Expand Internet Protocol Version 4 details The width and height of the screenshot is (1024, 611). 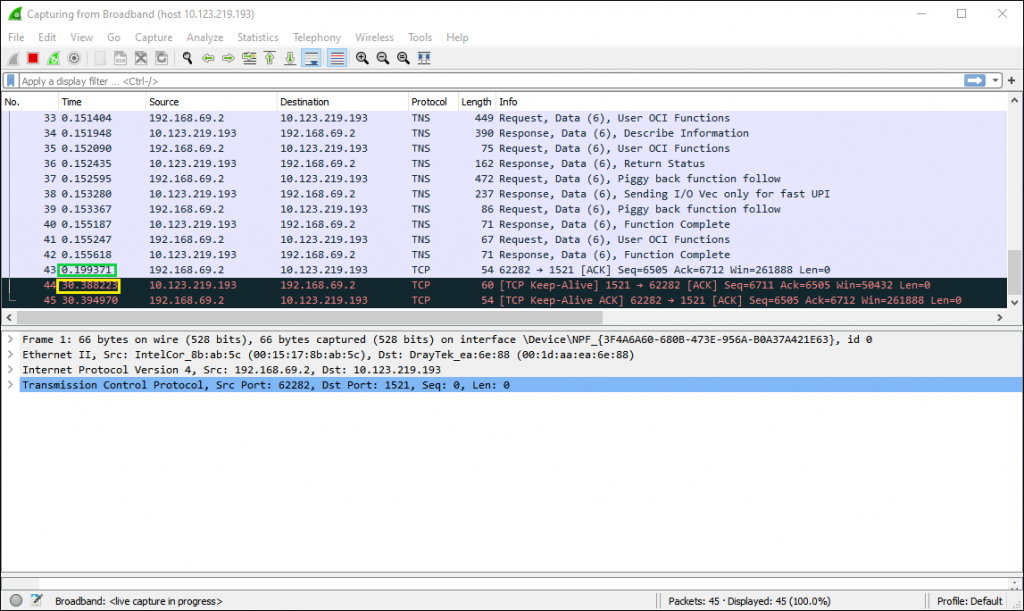[10, 370]
